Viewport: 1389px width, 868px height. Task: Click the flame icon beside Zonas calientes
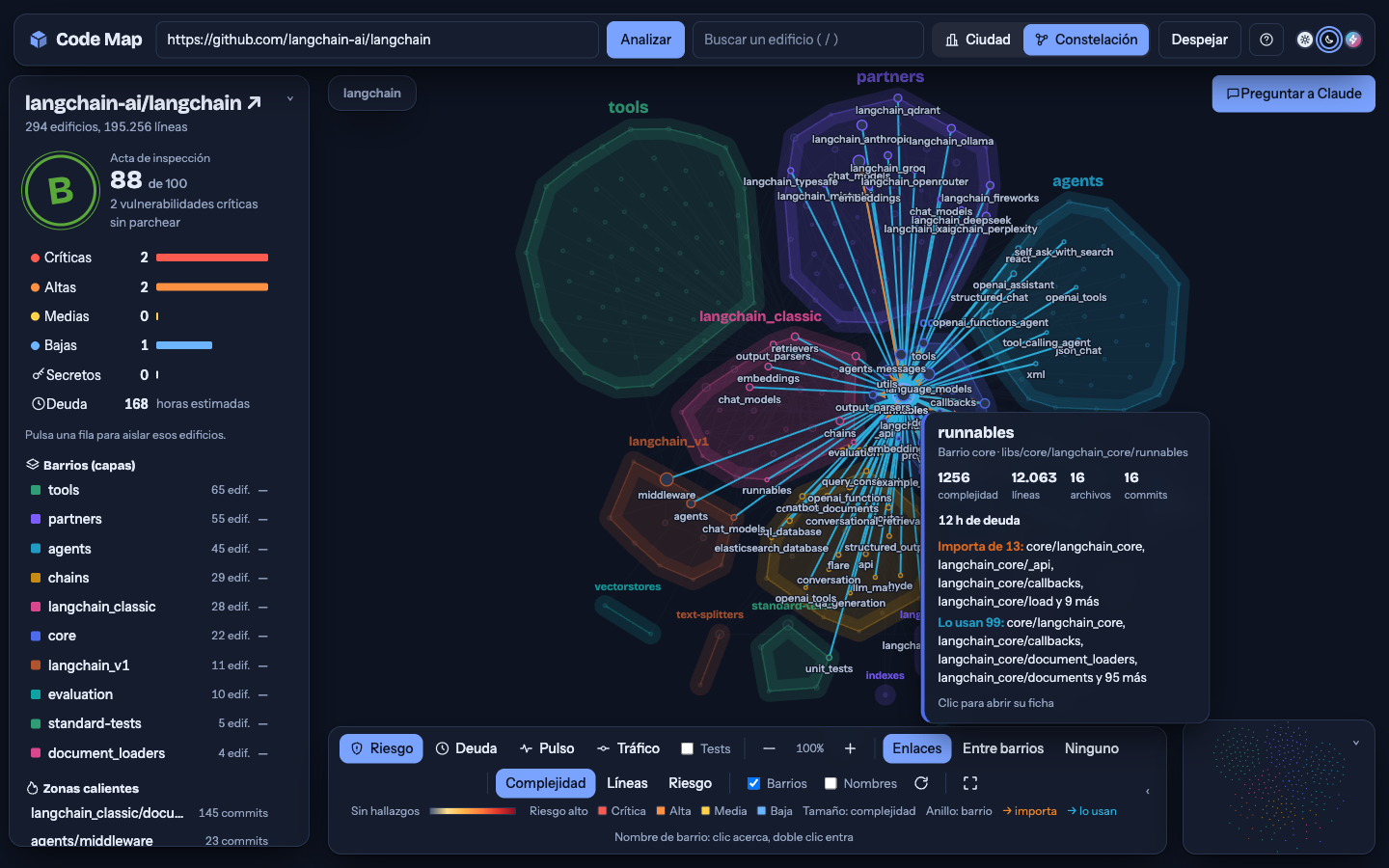[32, 788]
